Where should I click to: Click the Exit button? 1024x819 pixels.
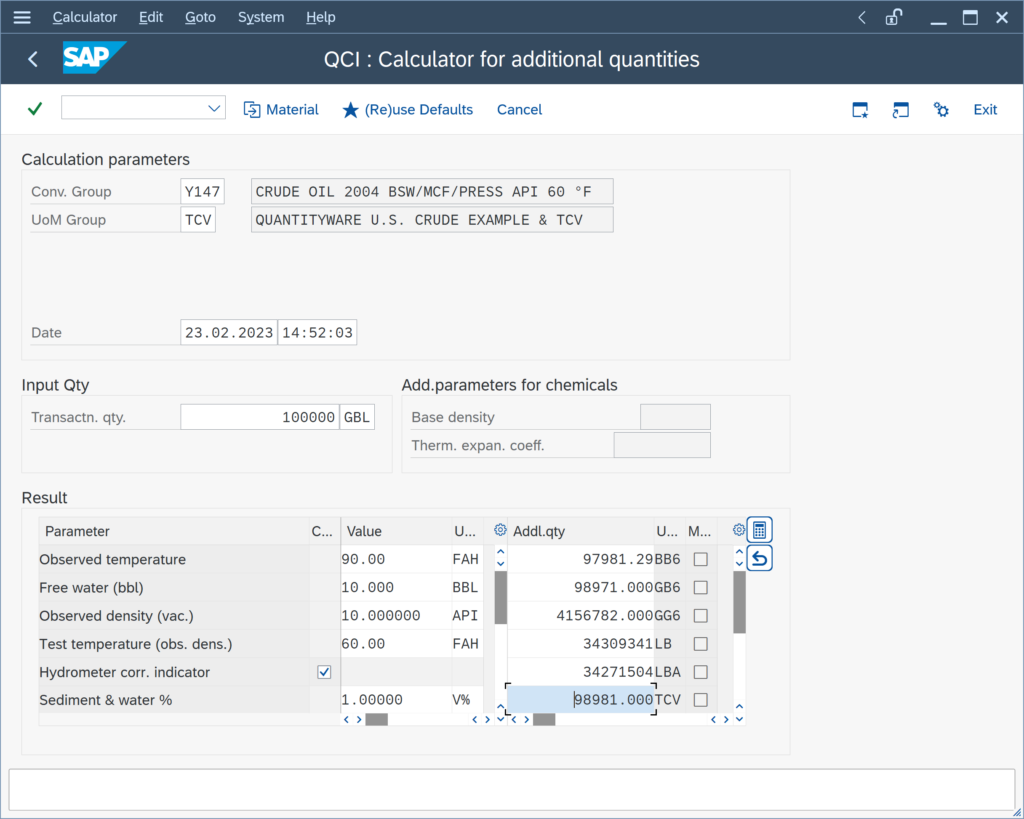[985, 110]
